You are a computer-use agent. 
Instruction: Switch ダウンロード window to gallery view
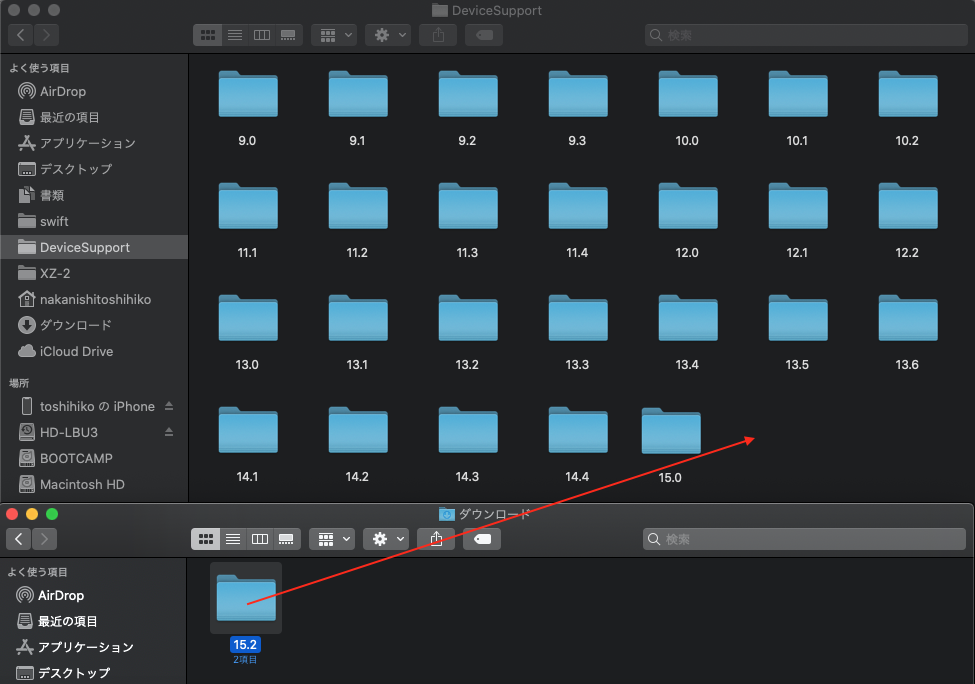tap(287, 539)
